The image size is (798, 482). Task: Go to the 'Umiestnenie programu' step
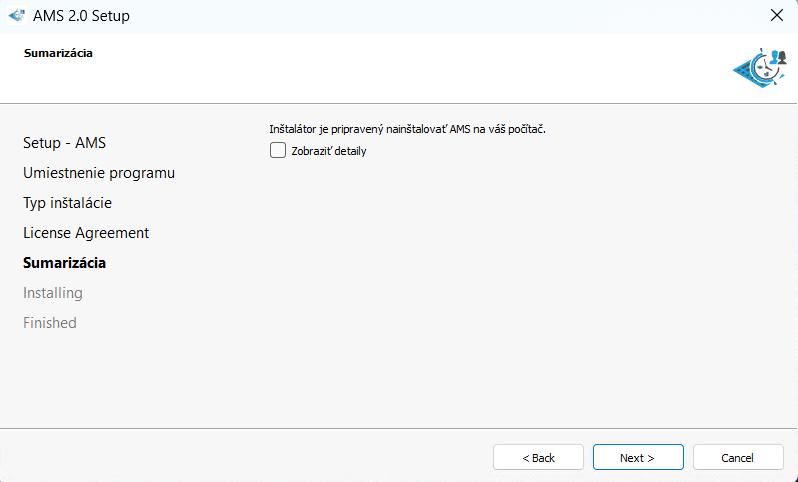[x=99, y=173]
